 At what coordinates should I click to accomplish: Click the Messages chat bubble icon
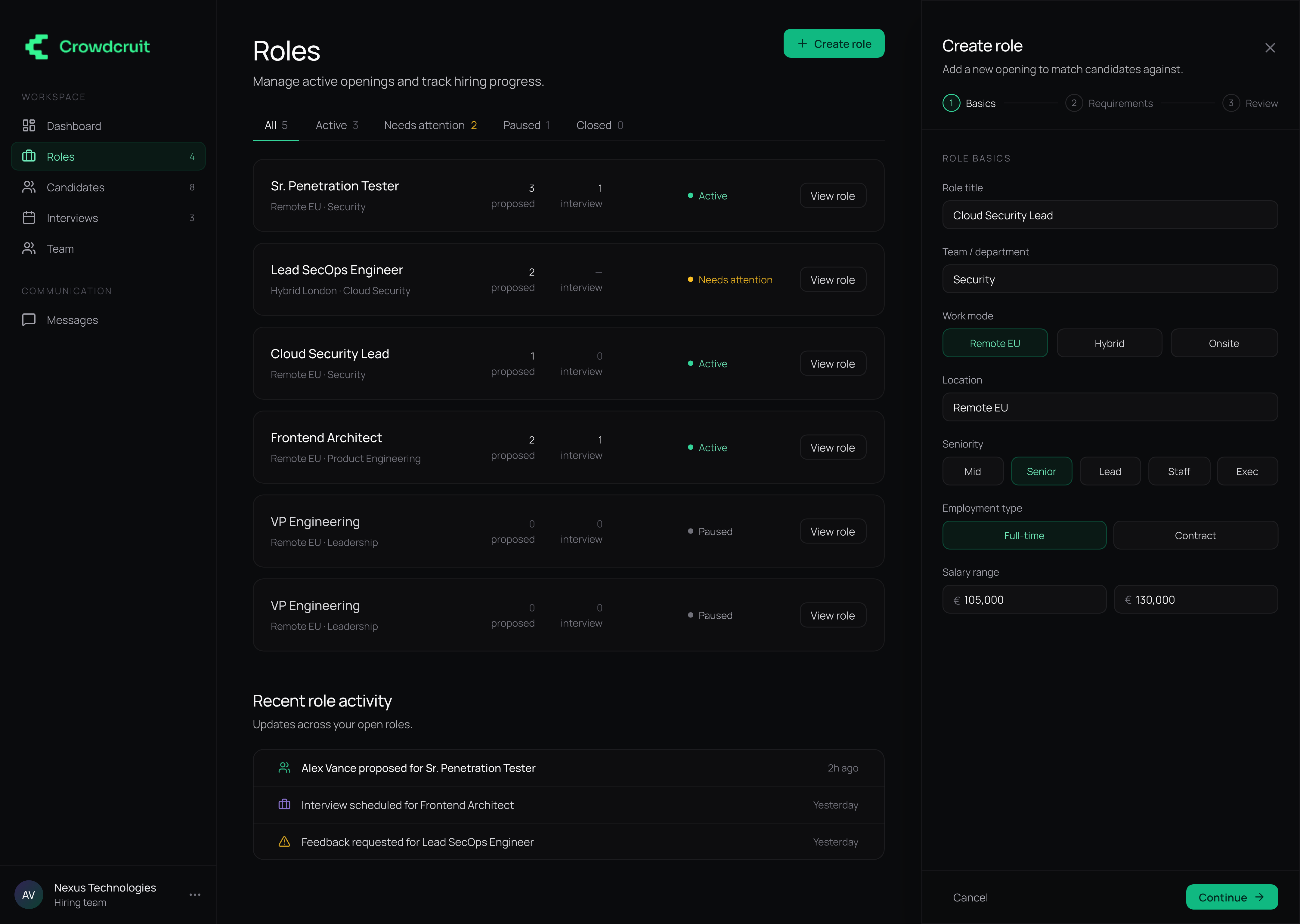pos(29,320)
